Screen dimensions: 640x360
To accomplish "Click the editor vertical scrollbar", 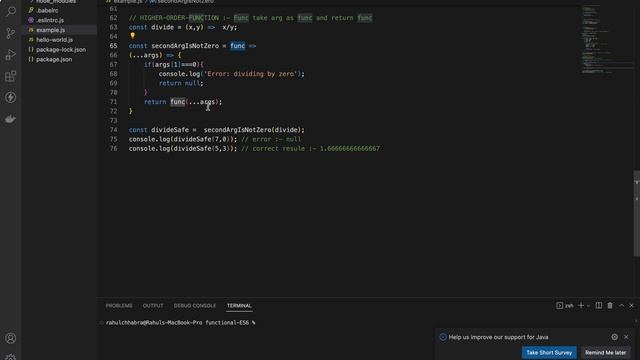I will (636, 213).
